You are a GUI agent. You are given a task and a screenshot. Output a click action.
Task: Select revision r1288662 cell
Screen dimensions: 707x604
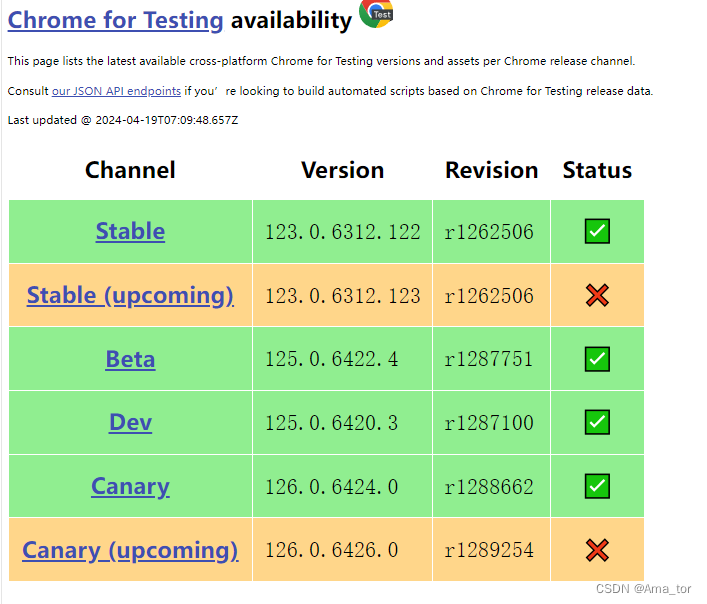click(x=491, y=486)
